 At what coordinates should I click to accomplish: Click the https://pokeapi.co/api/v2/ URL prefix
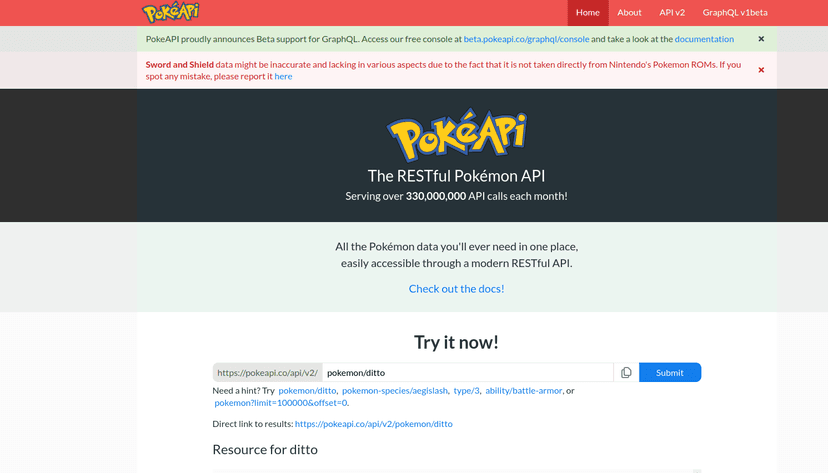point(268,373)
